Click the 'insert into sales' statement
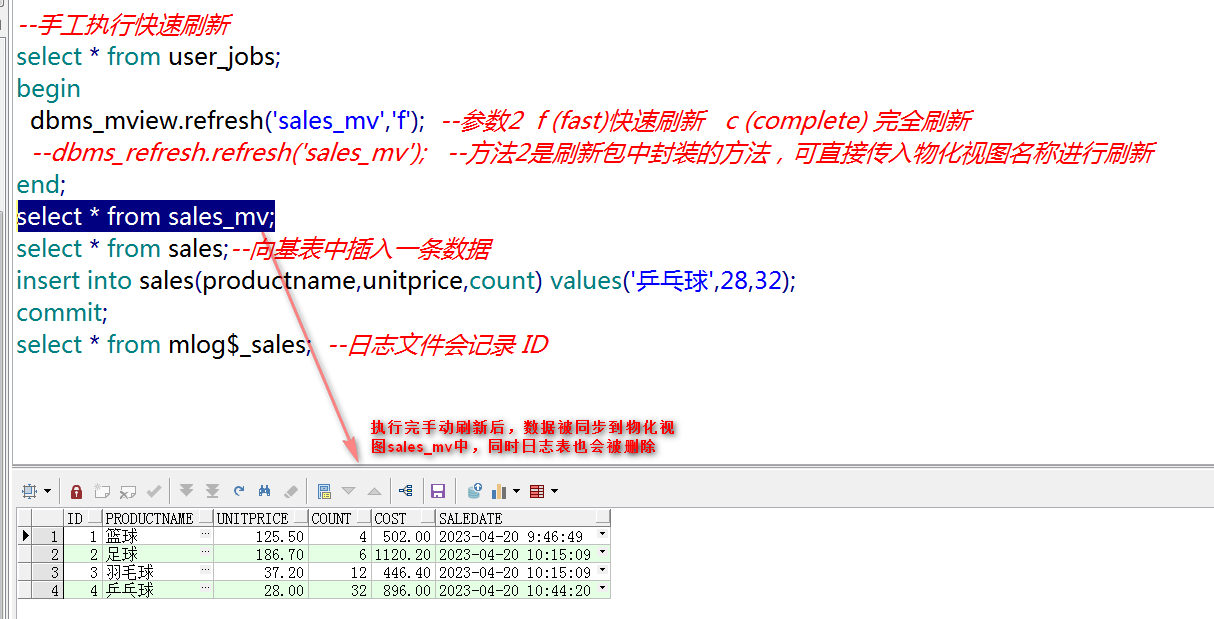1214x619 pixels. [x=406, y=281]
